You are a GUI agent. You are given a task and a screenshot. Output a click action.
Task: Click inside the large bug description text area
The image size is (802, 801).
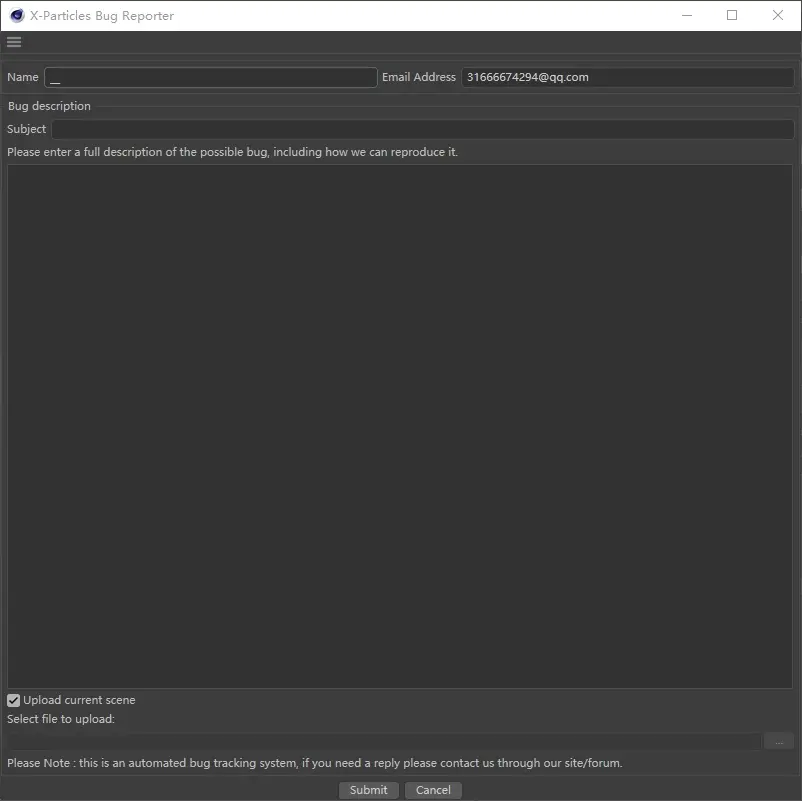pyautogui.click(x=400, y=425)
